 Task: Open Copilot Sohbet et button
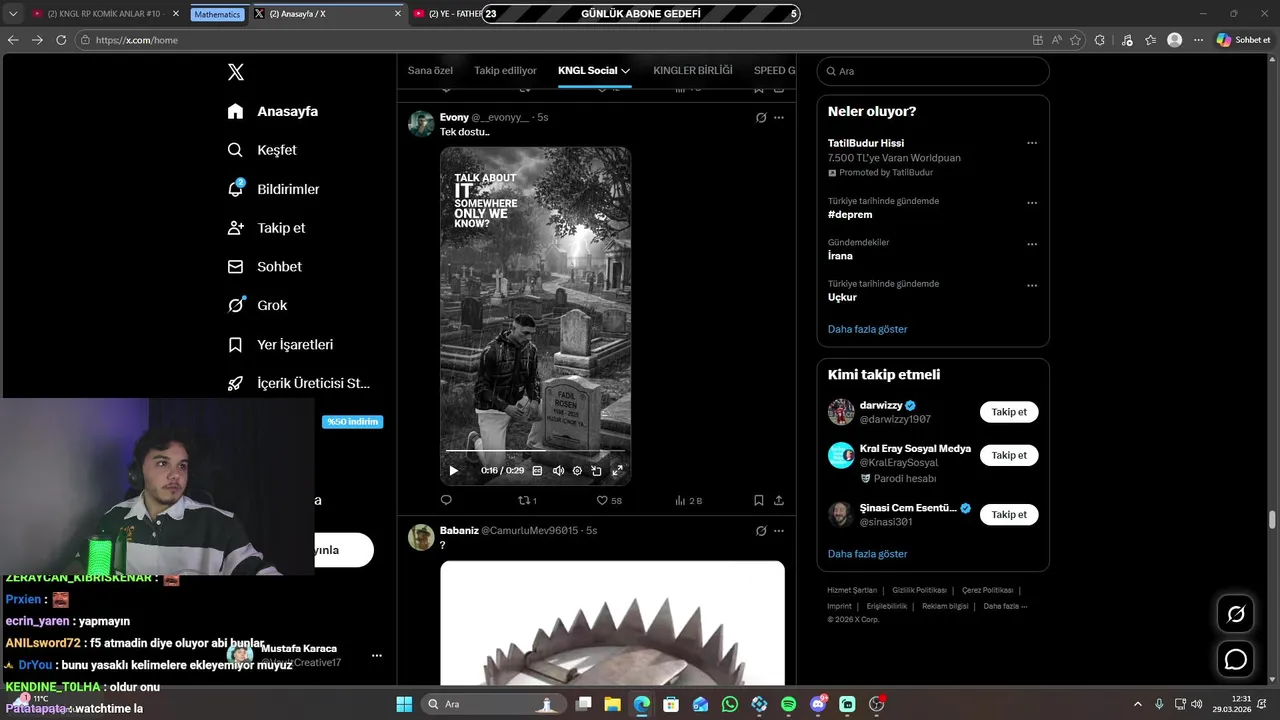pyautogui.click(x=1244, y=40)
